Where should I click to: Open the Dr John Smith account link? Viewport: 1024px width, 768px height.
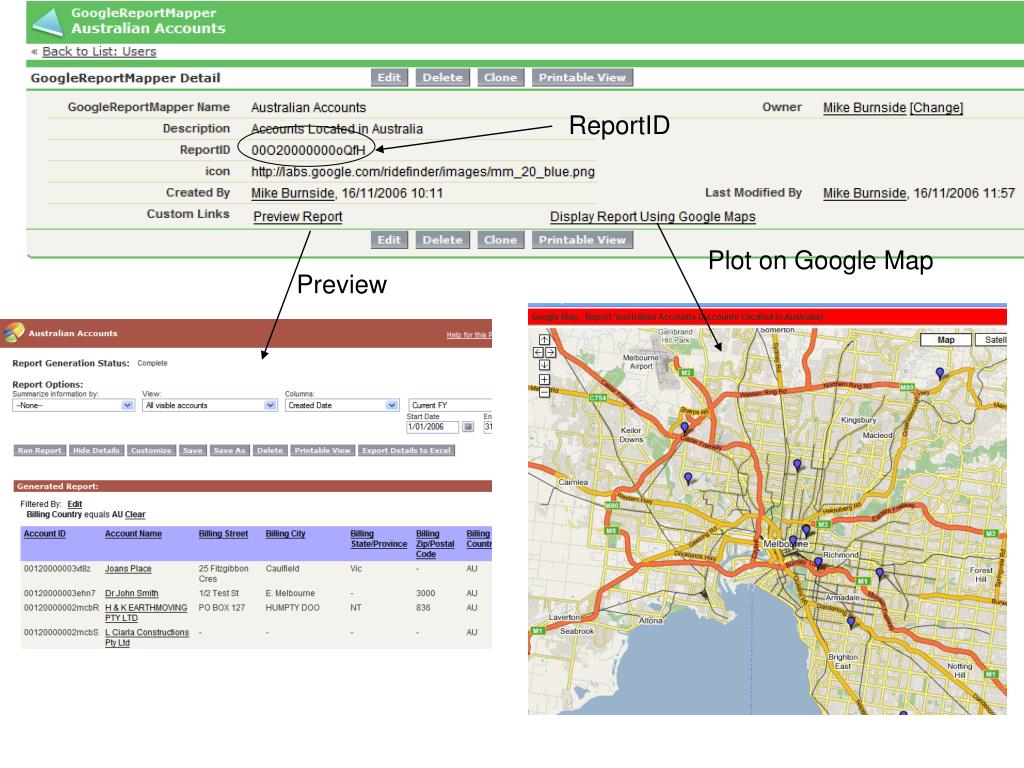click(131, 594)
